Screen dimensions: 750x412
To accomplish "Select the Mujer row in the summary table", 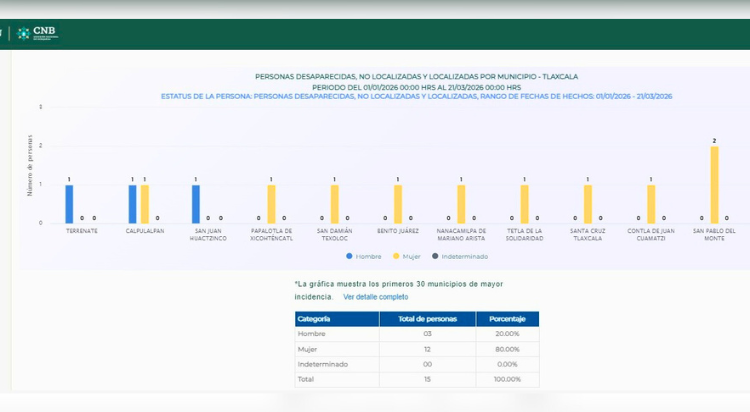I will pyautogui.click(x=417, y=349).
